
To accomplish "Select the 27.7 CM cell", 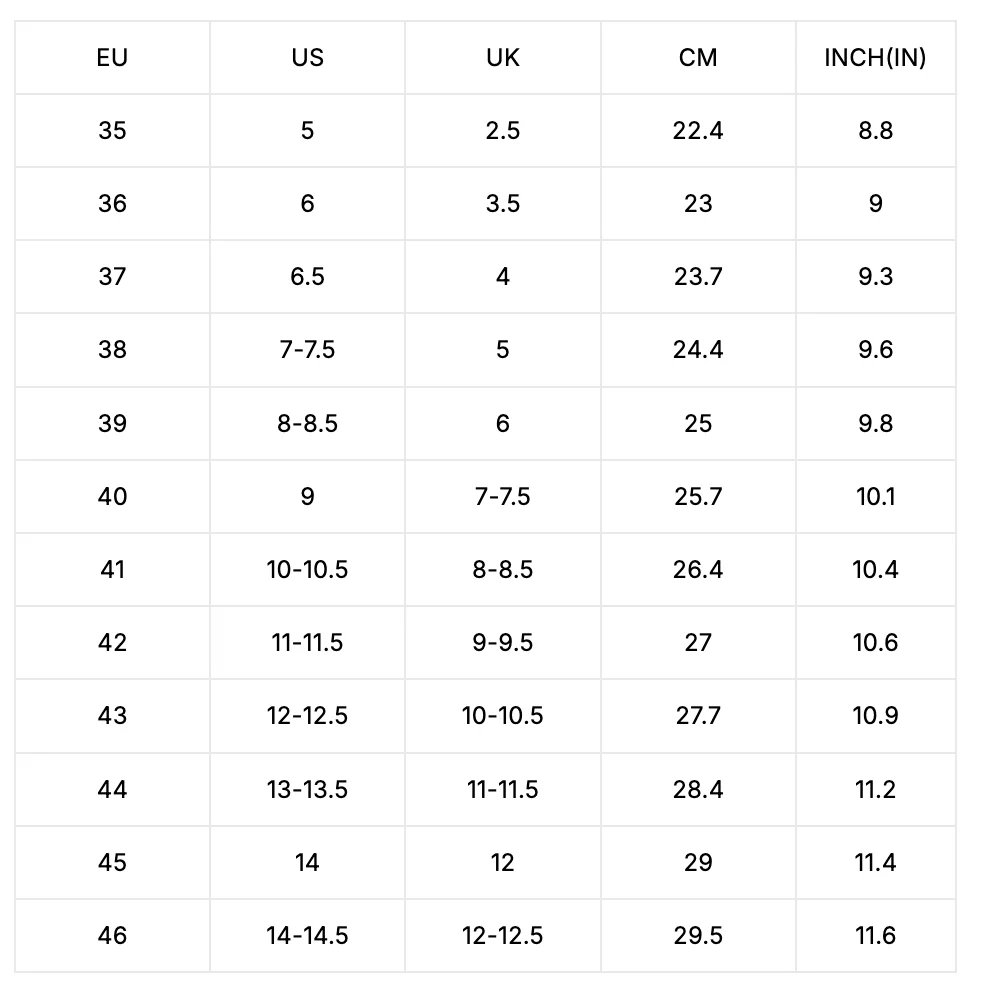I will 698,716.
